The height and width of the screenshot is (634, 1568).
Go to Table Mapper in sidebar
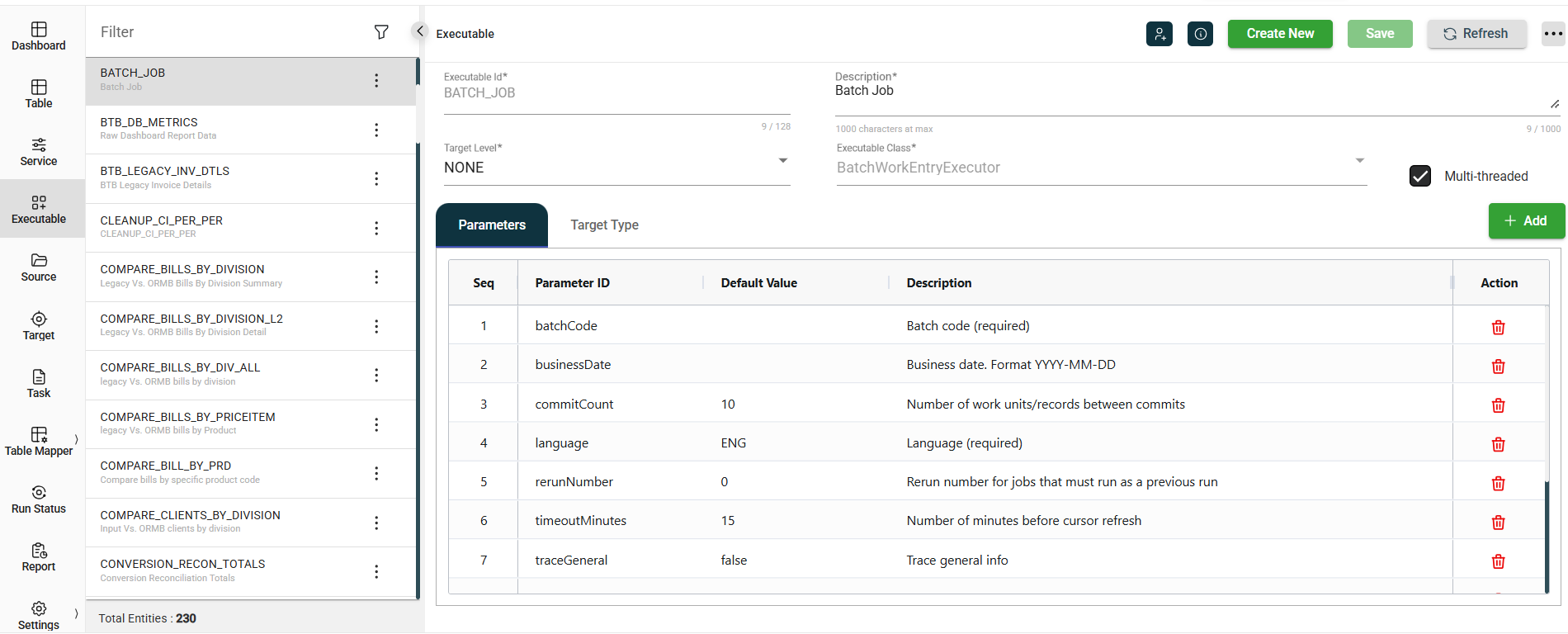[x=39, y=442]
